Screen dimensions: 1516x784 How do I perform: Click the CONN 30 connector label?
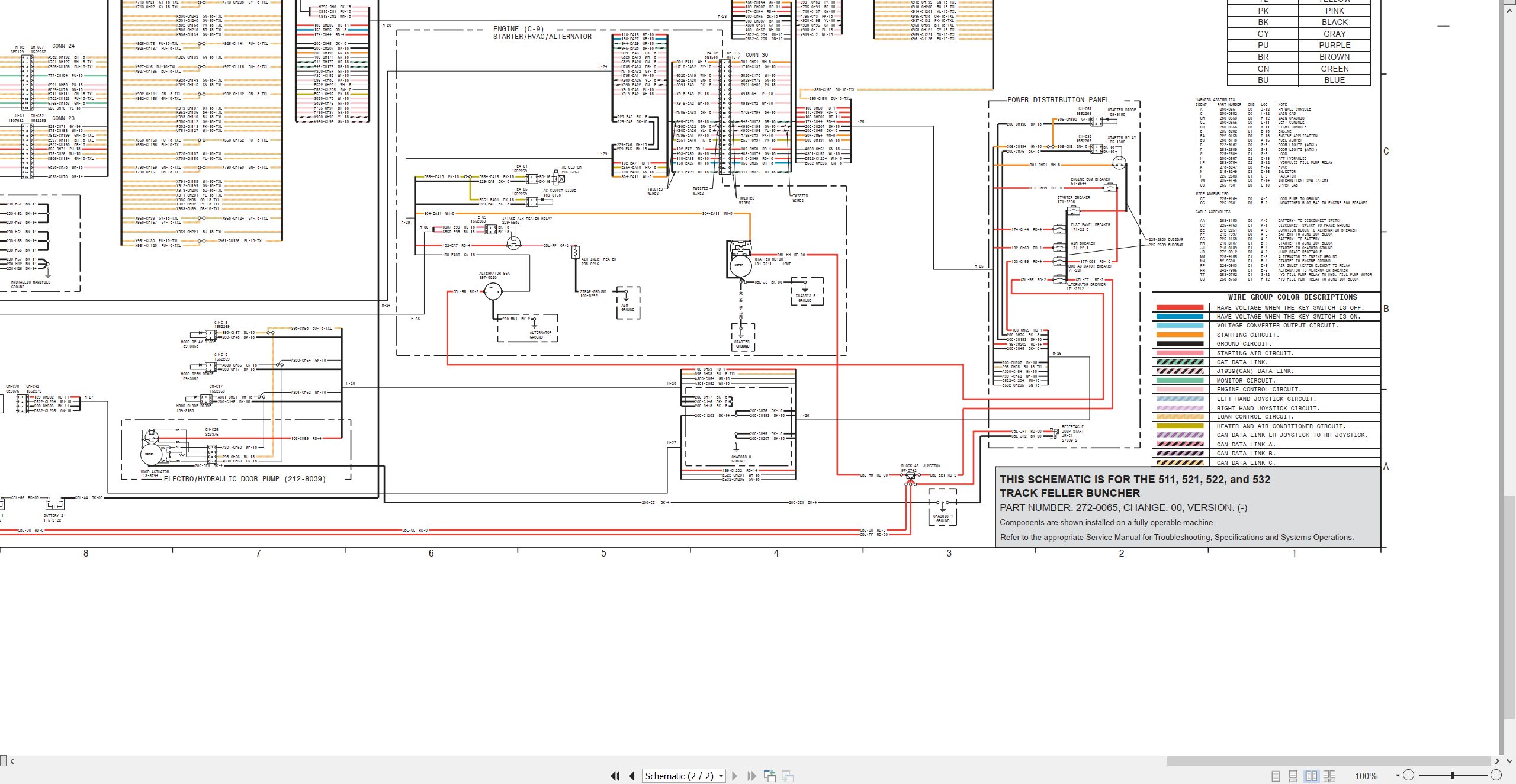(x=757, y=55)
